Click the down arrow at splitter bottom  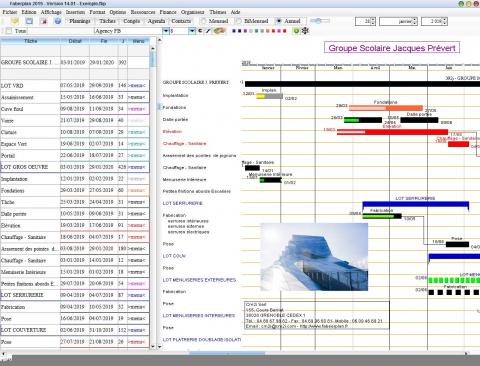click(159, 347)
